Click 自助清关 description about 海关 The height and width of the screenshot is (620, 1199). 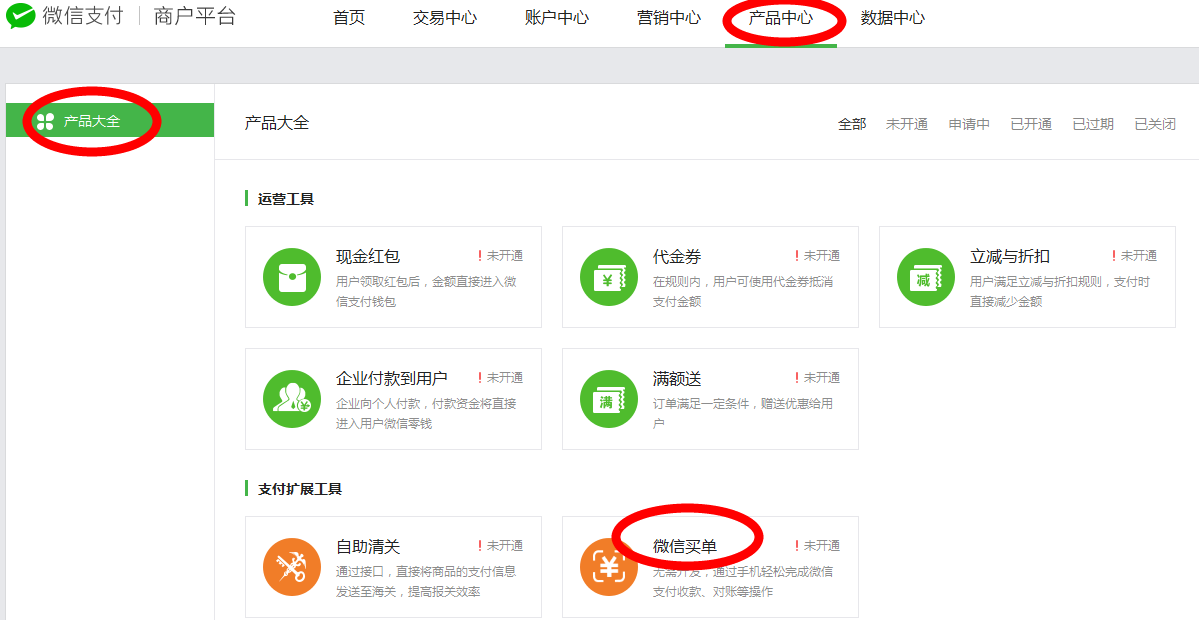click(426, 581)
